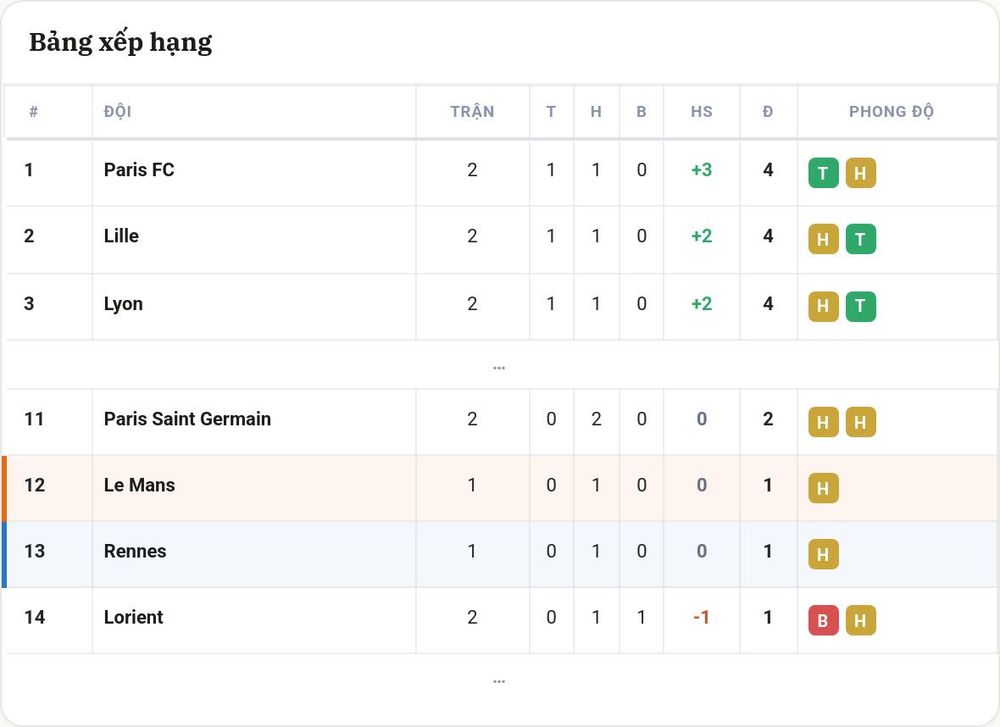
Task: Open the Lorient team link
Action: coord(133,617)
